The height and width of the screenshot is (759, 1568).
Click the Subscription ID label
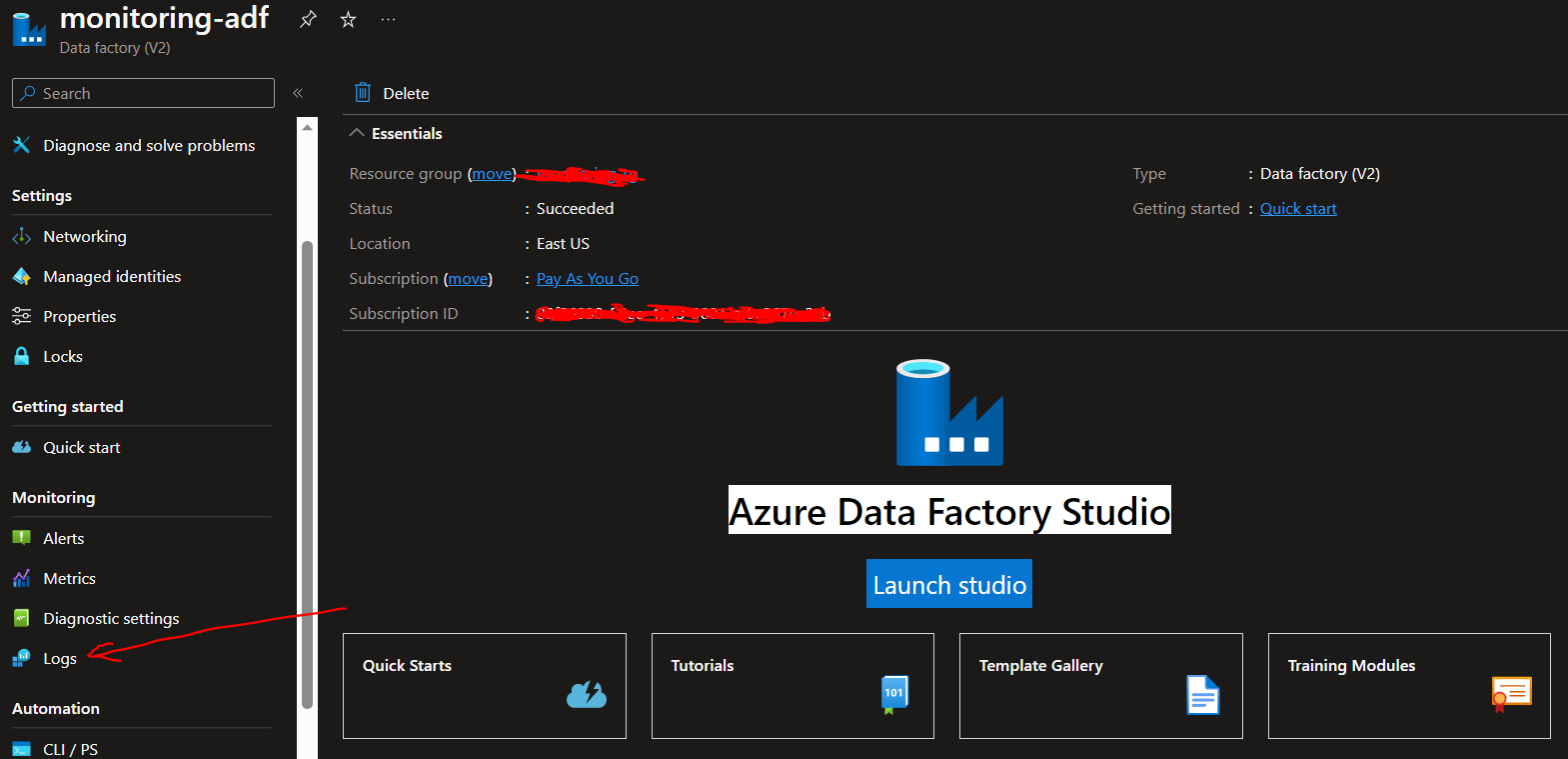click(404, 314)
